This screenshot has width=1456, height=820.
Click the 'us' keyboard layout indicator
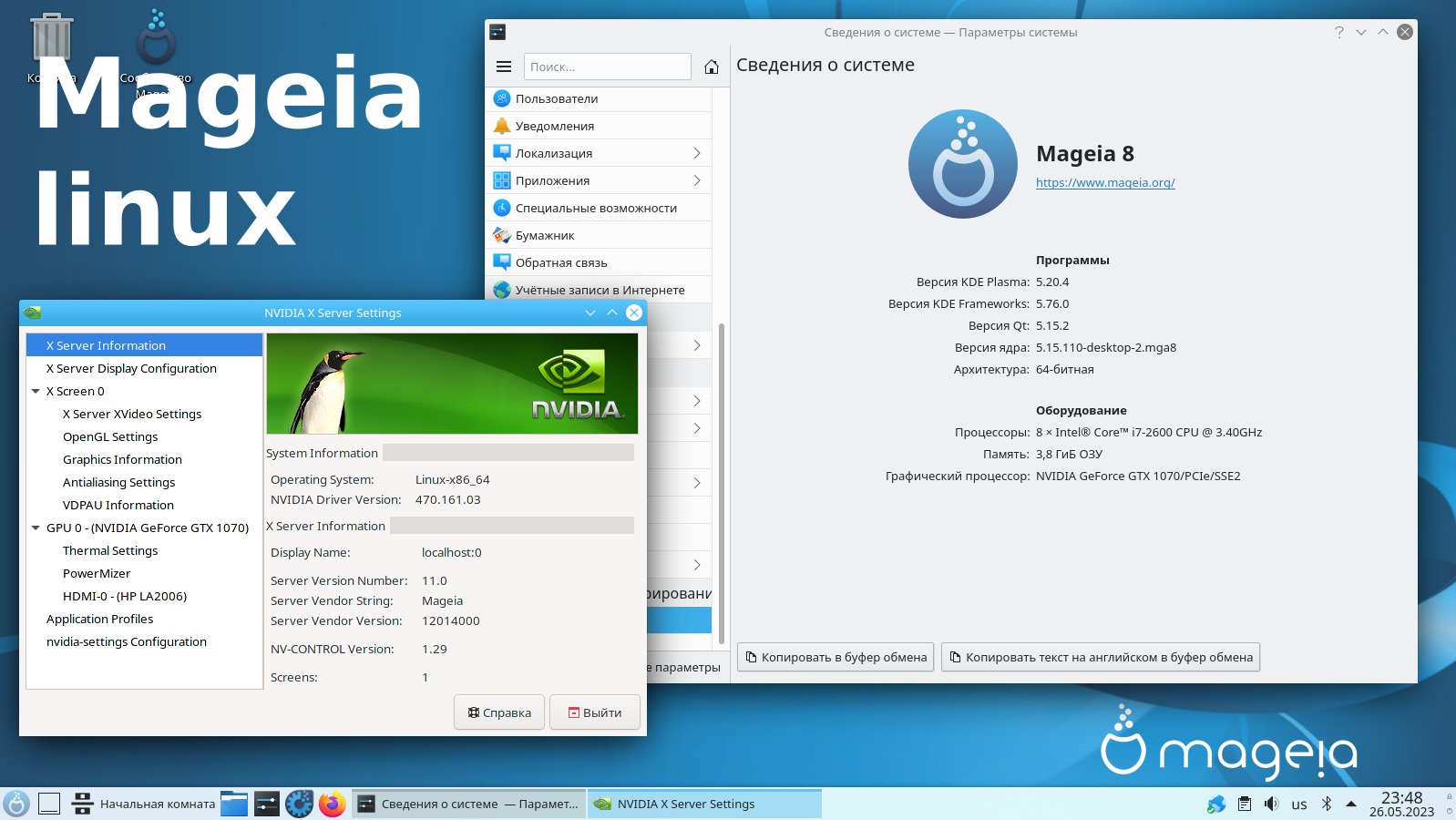[1299, 805]
